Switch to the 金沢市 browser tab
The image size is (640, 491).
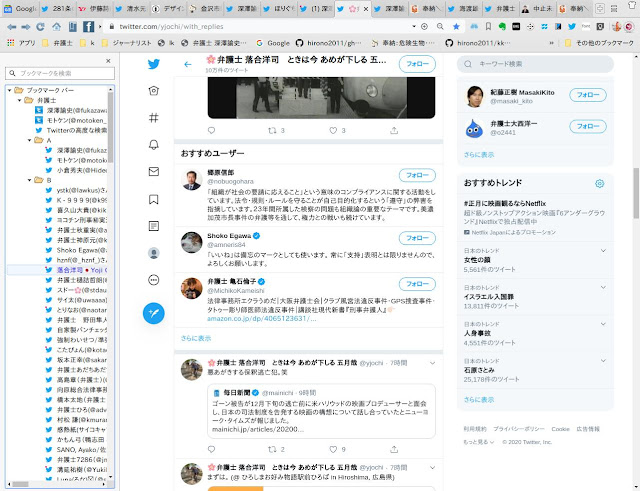pyautogui.click(x=205, y=9)
